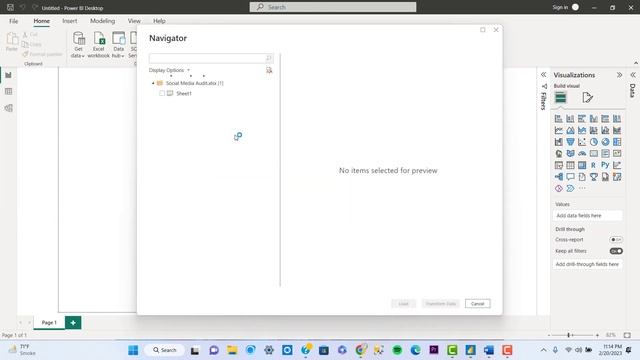Click the zoom slider handle
Viewport: 640px width, 360px height.
pyautogui.click(x=569, y=335)
